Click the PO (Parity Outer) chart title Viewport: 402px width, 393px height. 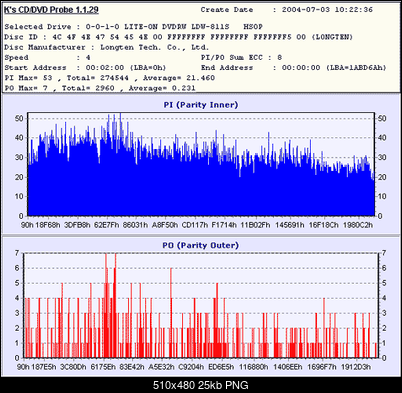[x=201, y=245]
